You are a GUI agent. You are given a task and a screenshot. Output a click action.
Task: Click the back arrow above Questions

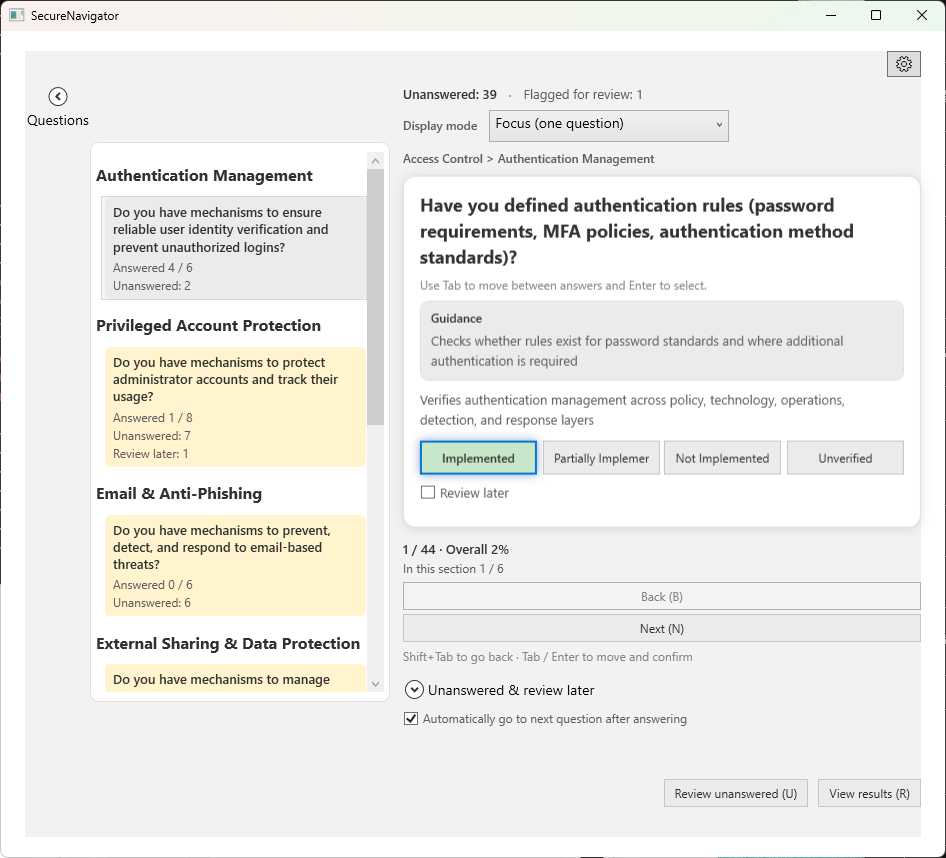58,96
